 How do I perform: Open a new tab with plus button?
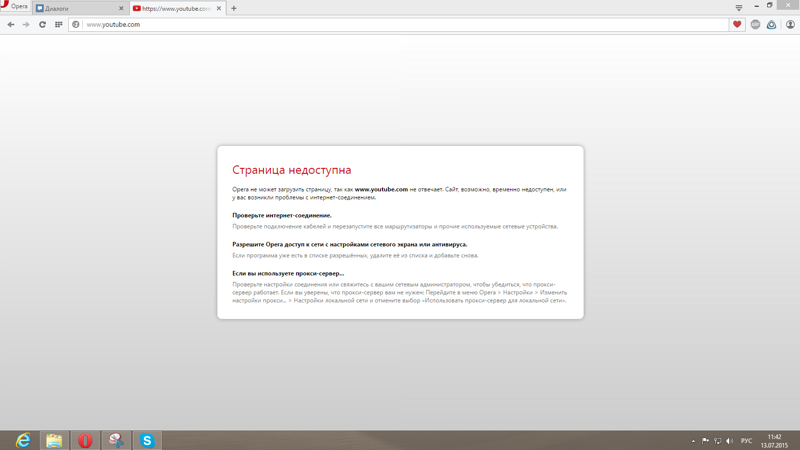pos(234,8)
